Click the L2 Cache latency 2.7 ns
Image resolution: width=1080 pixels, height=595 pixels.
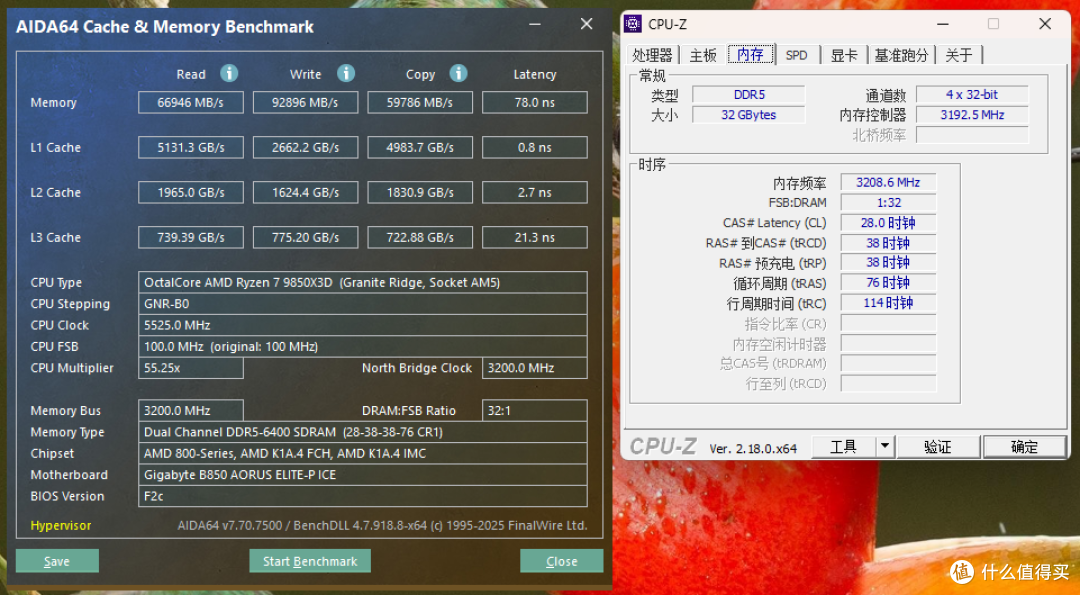534,193
